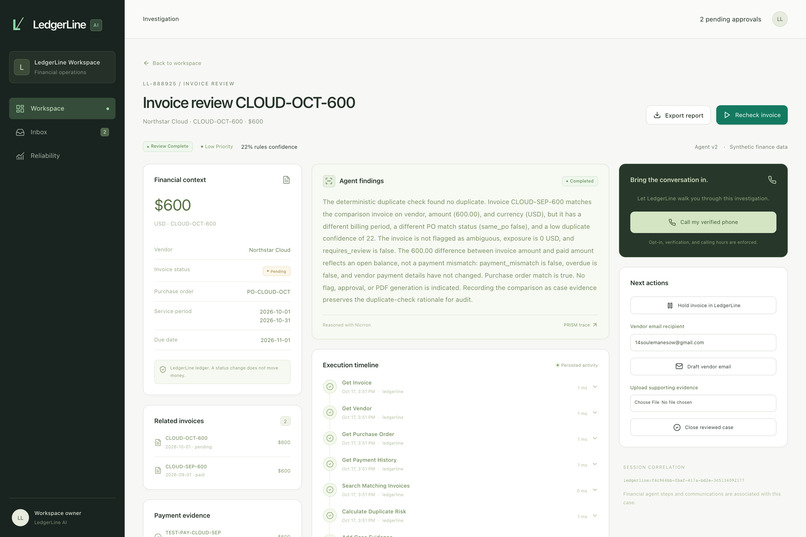The width and height of the screenshot is (806, 537).
Task: Open related invoice CLOUD-OCT-600
Action: tap(222, 442)
